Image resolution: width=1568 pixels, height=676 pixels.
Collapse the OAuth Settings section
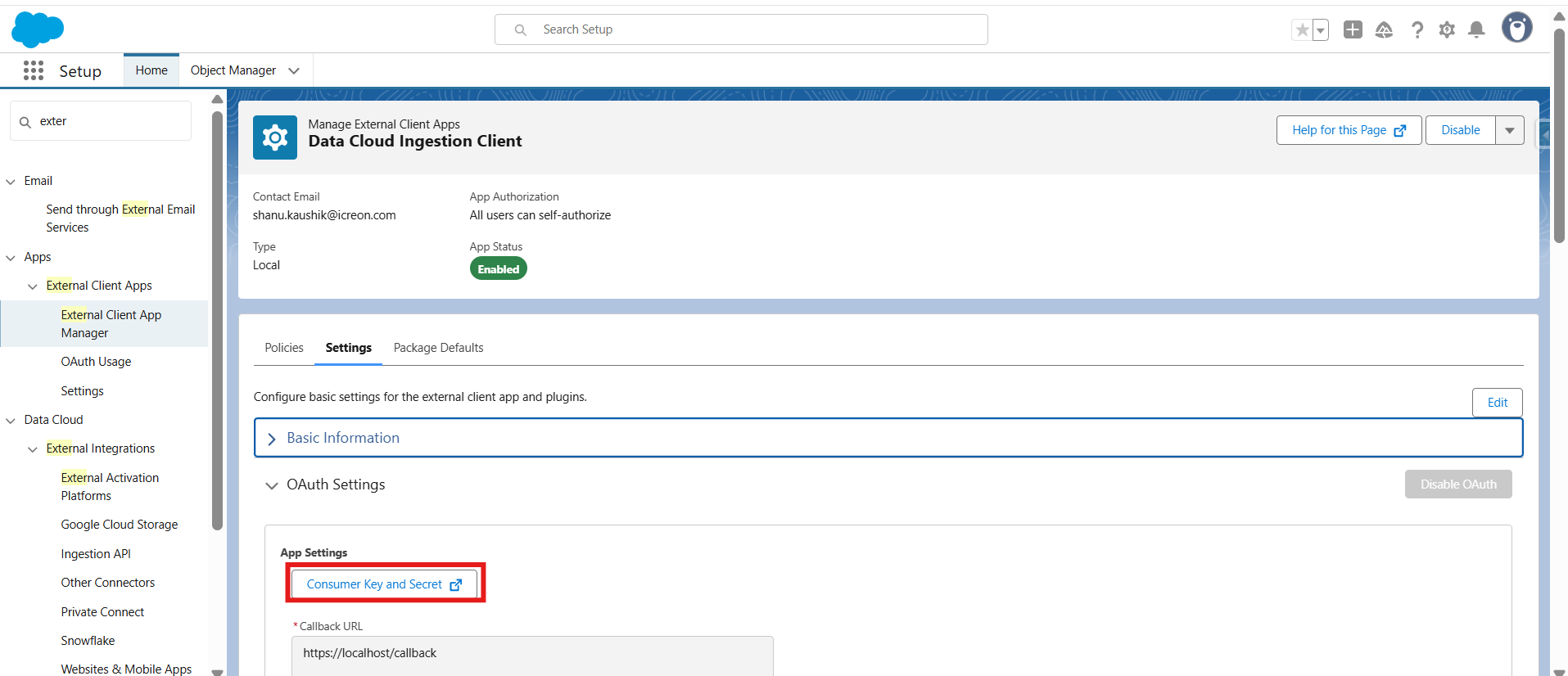272,485
